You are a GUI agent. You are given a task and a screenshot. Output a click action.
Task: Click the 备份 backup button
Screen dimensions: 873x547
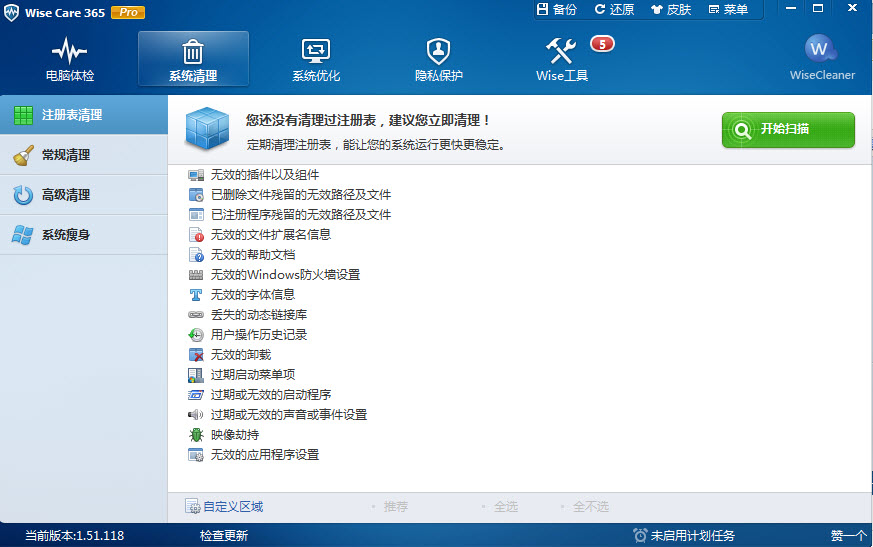tap(556, 9)
